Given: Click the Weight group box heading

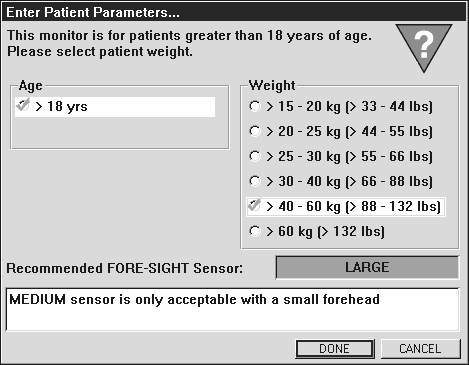Looking at the screenshot, I should click(272, 86).
